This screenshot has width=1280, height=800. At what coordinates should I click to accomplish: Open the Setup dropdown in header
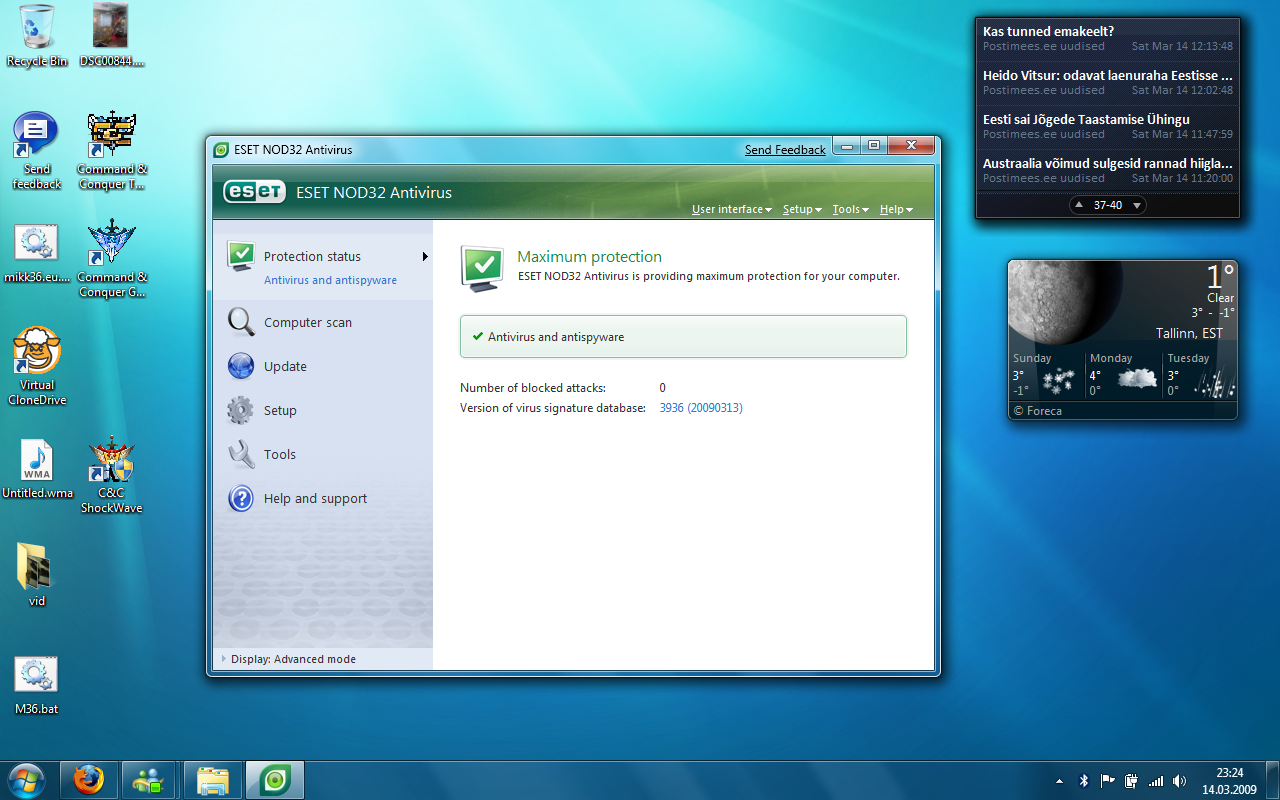[802, 209]
